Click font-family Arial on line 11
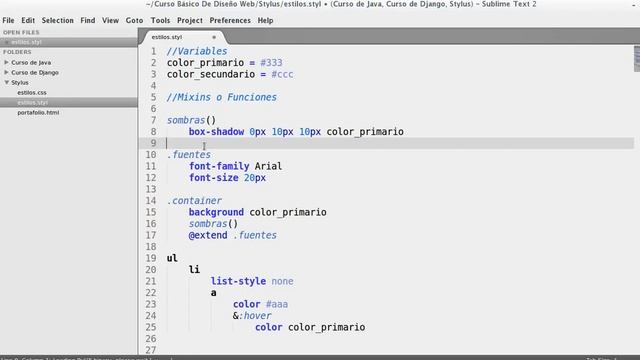The image size is (640, 360). tap(235, 166)
